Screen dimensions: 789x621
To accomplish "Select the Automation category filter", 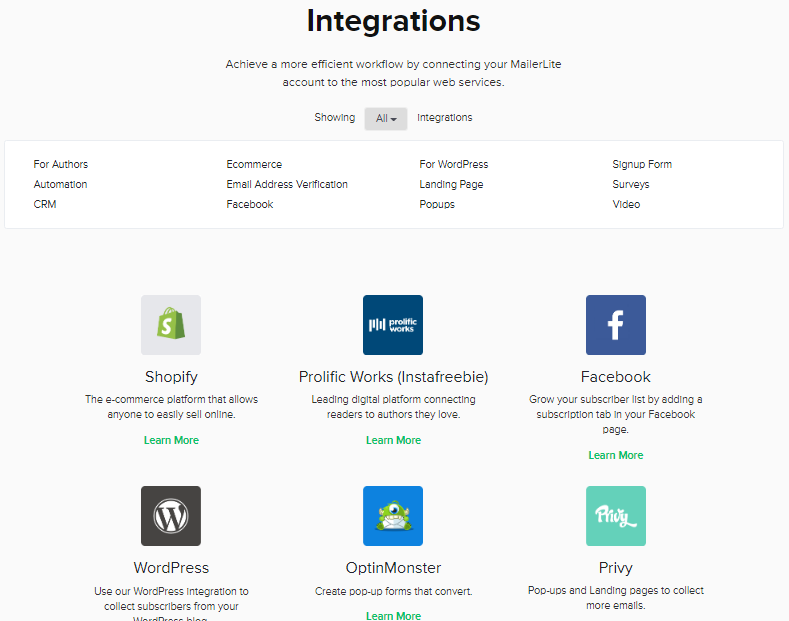I will tap(61, 184).
